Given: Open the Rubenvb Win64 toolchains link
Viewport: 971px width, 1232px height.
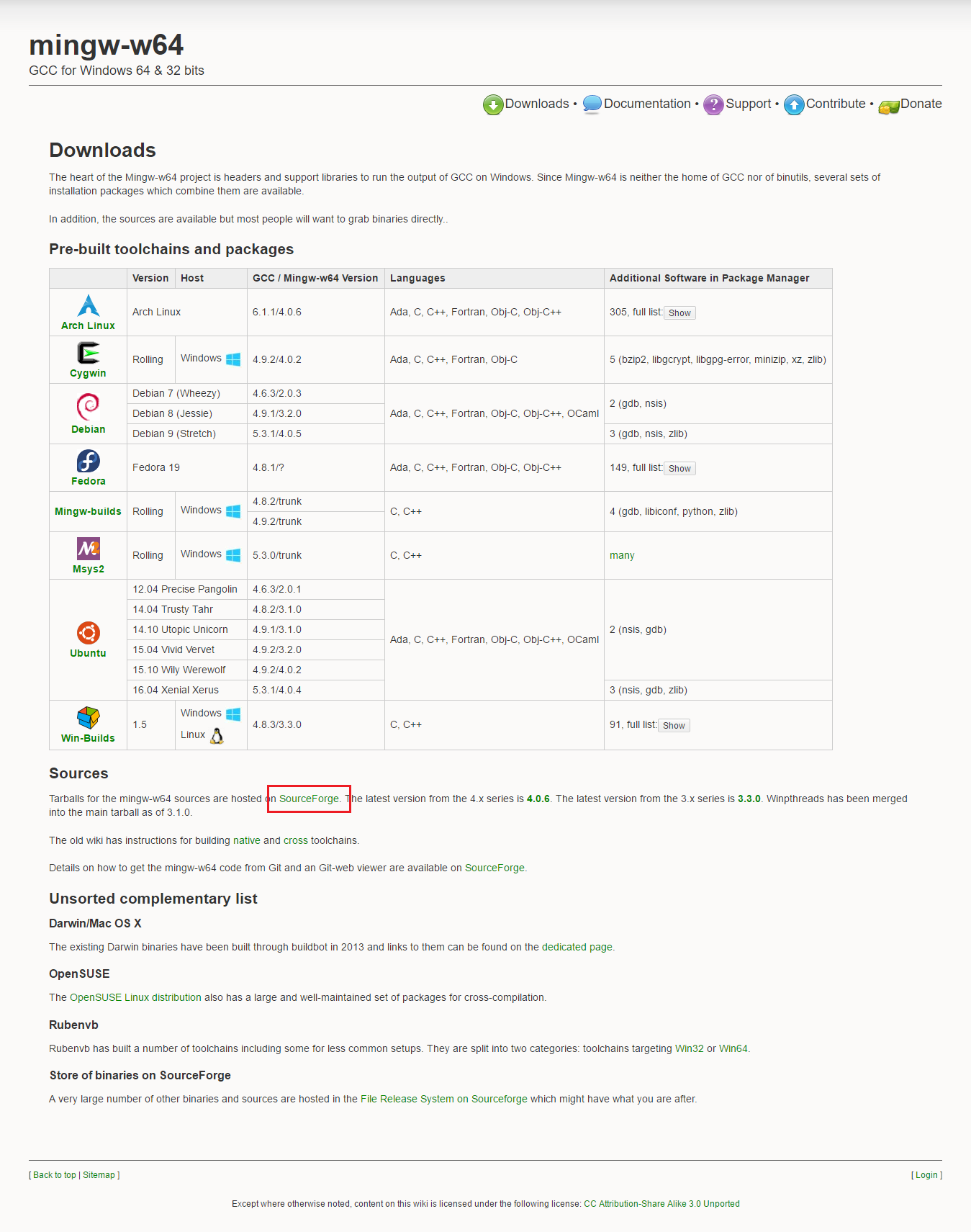Looking at the screenshot, I should pos(733,1048).
